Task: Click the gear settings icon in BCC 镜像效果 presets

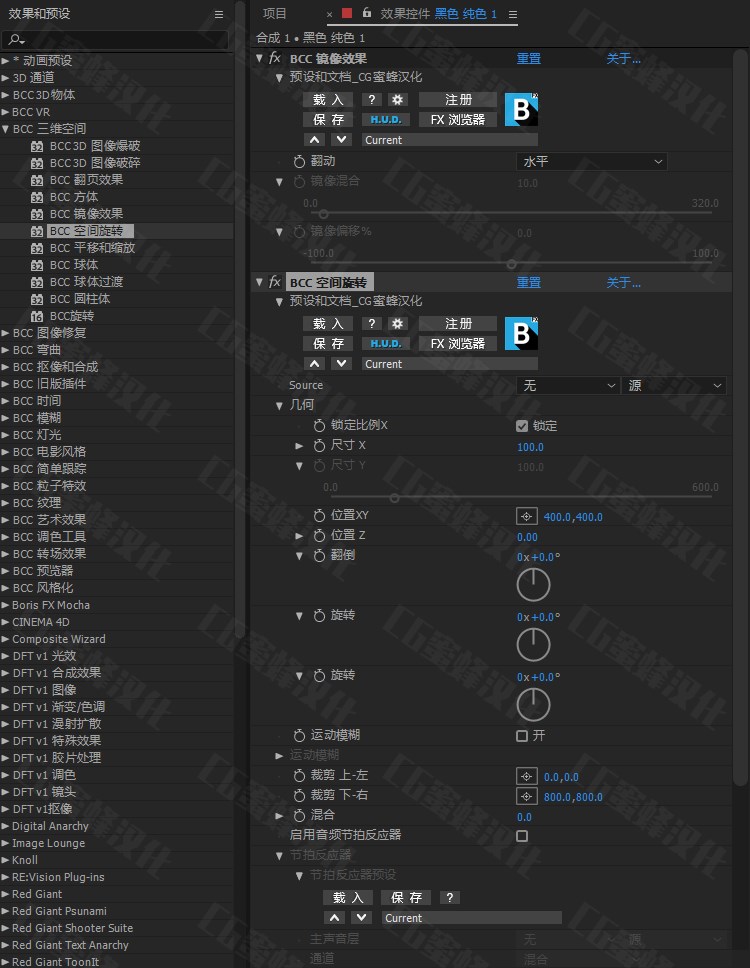Action: coord(398,99)
